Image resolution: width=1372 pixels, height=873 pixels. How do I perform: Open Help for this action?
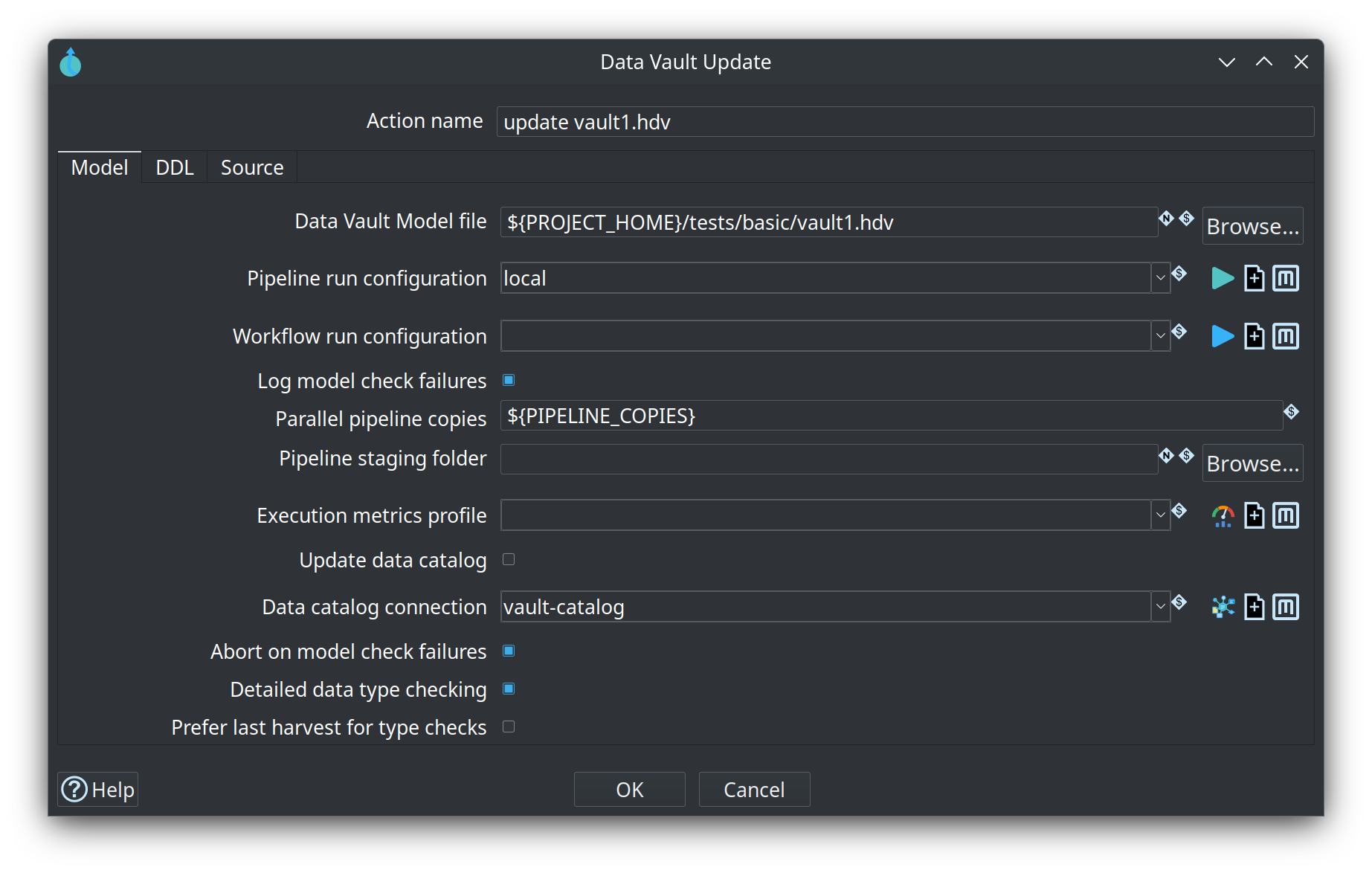click(x=98, y=790)
